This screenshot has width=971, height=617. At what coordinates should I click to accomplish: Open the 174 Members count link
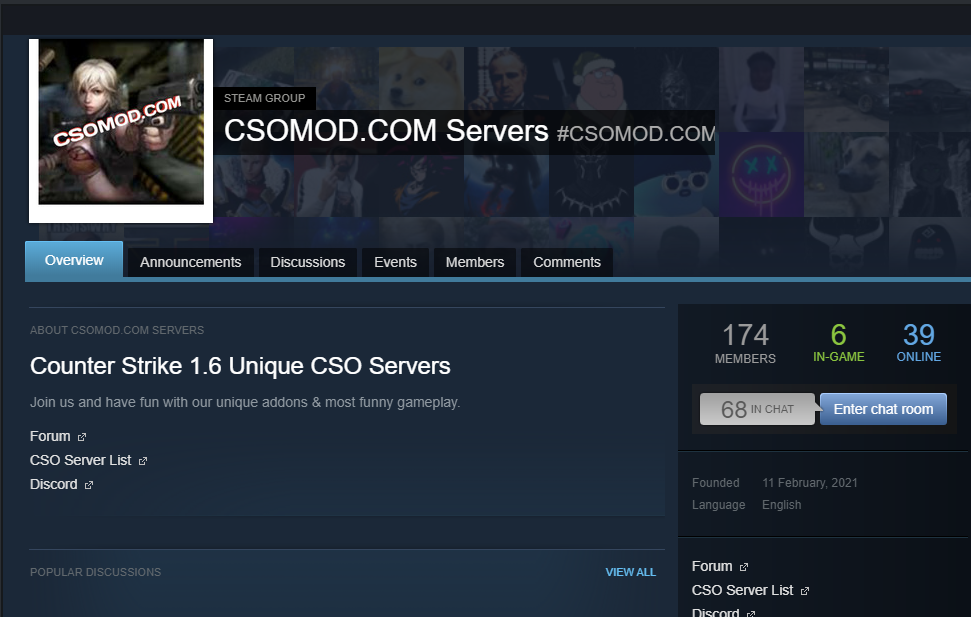[x=745, y=342]
